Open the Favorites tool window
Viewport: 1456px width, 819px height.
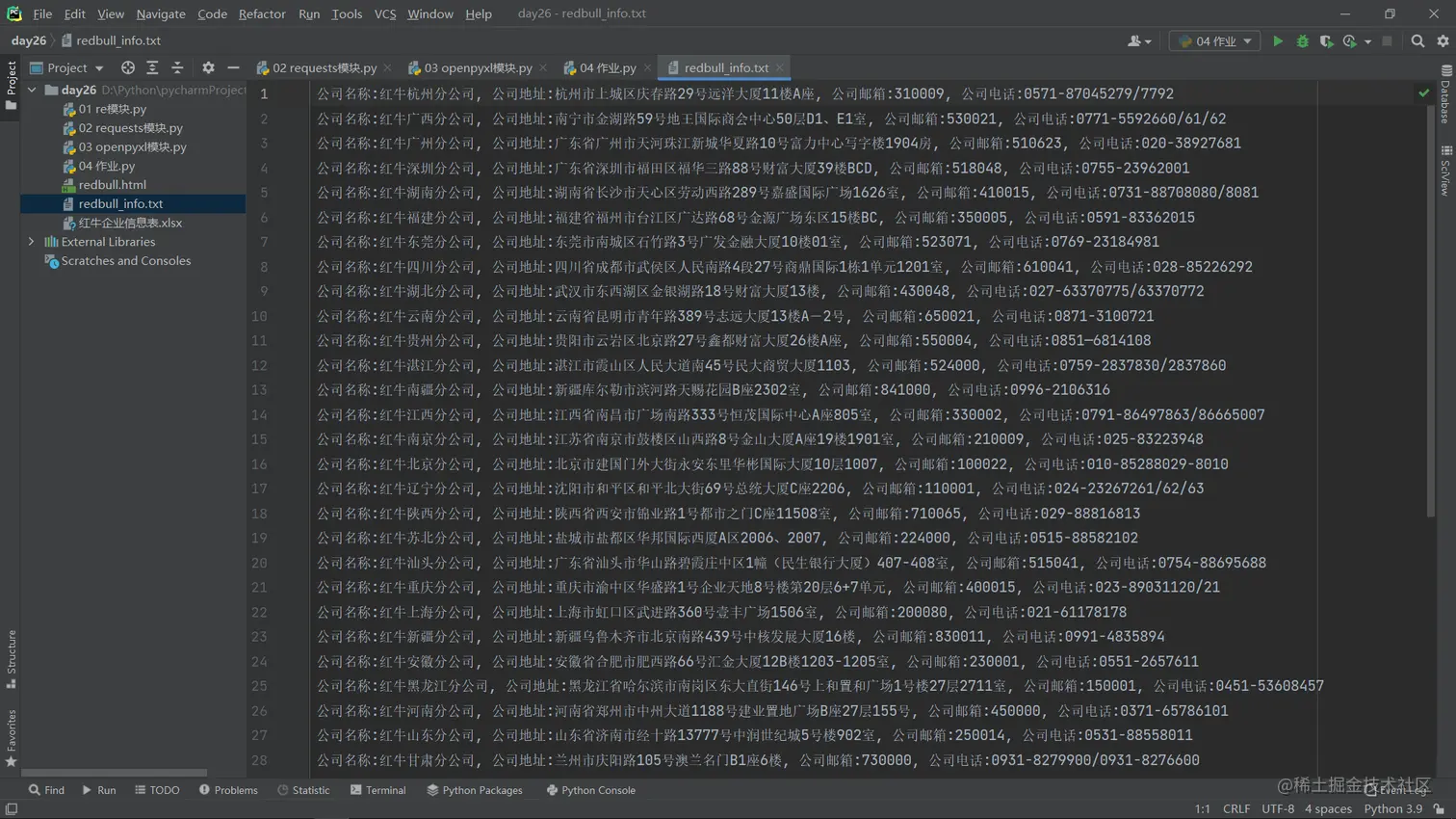click(12, 738)
